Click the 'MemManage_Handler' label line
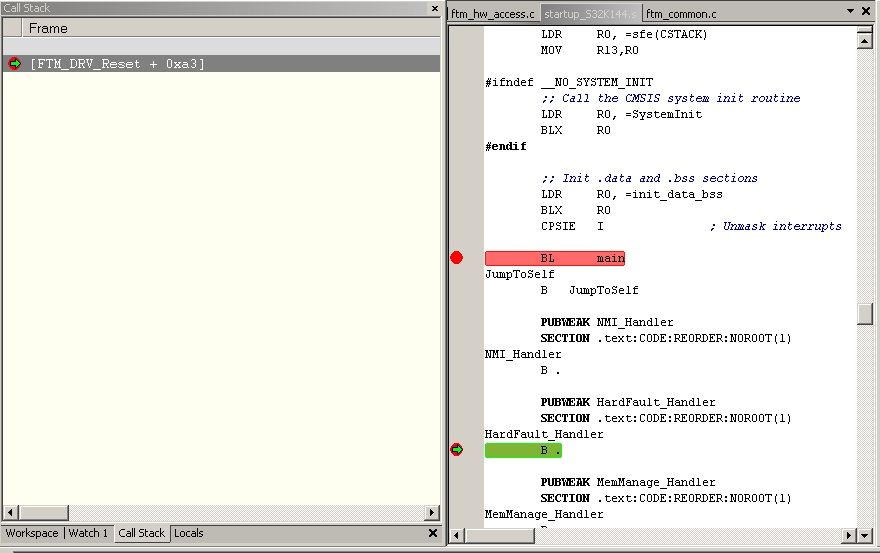 point(544,514)
